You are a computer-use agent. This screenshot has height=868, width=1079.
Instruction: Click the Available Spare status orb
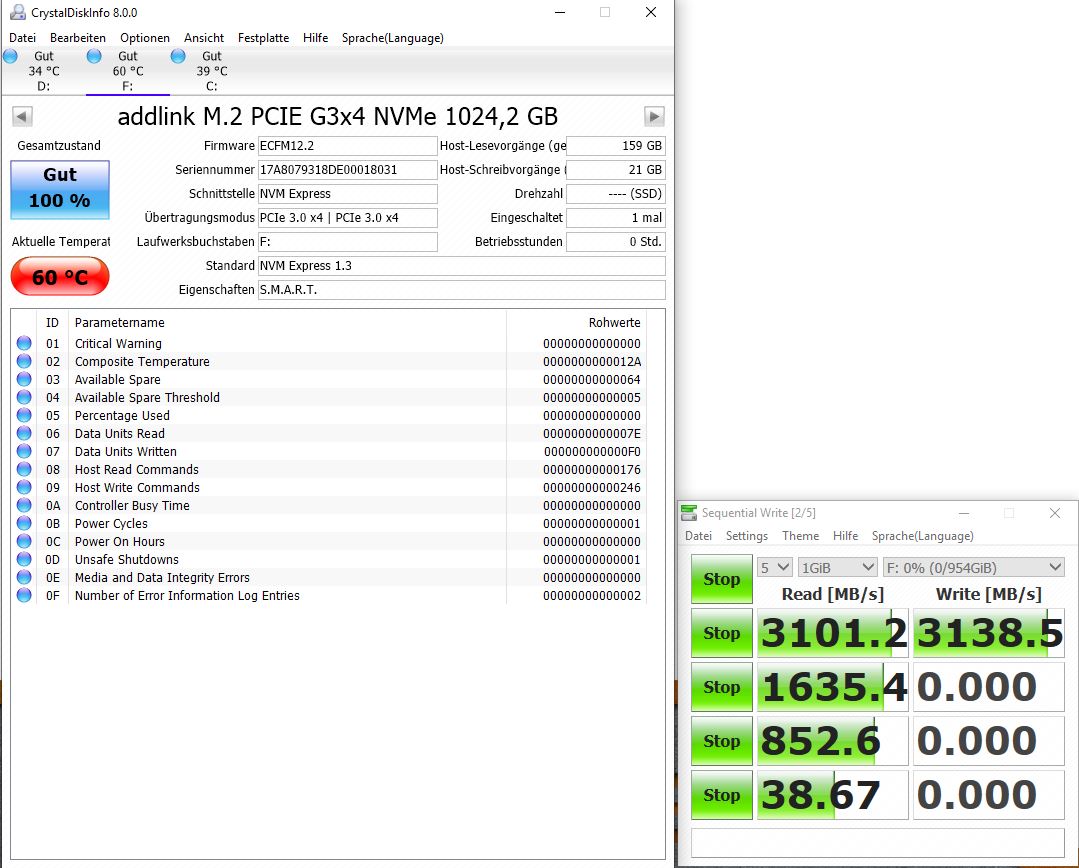pyautogui.click(x=24, y=379)
